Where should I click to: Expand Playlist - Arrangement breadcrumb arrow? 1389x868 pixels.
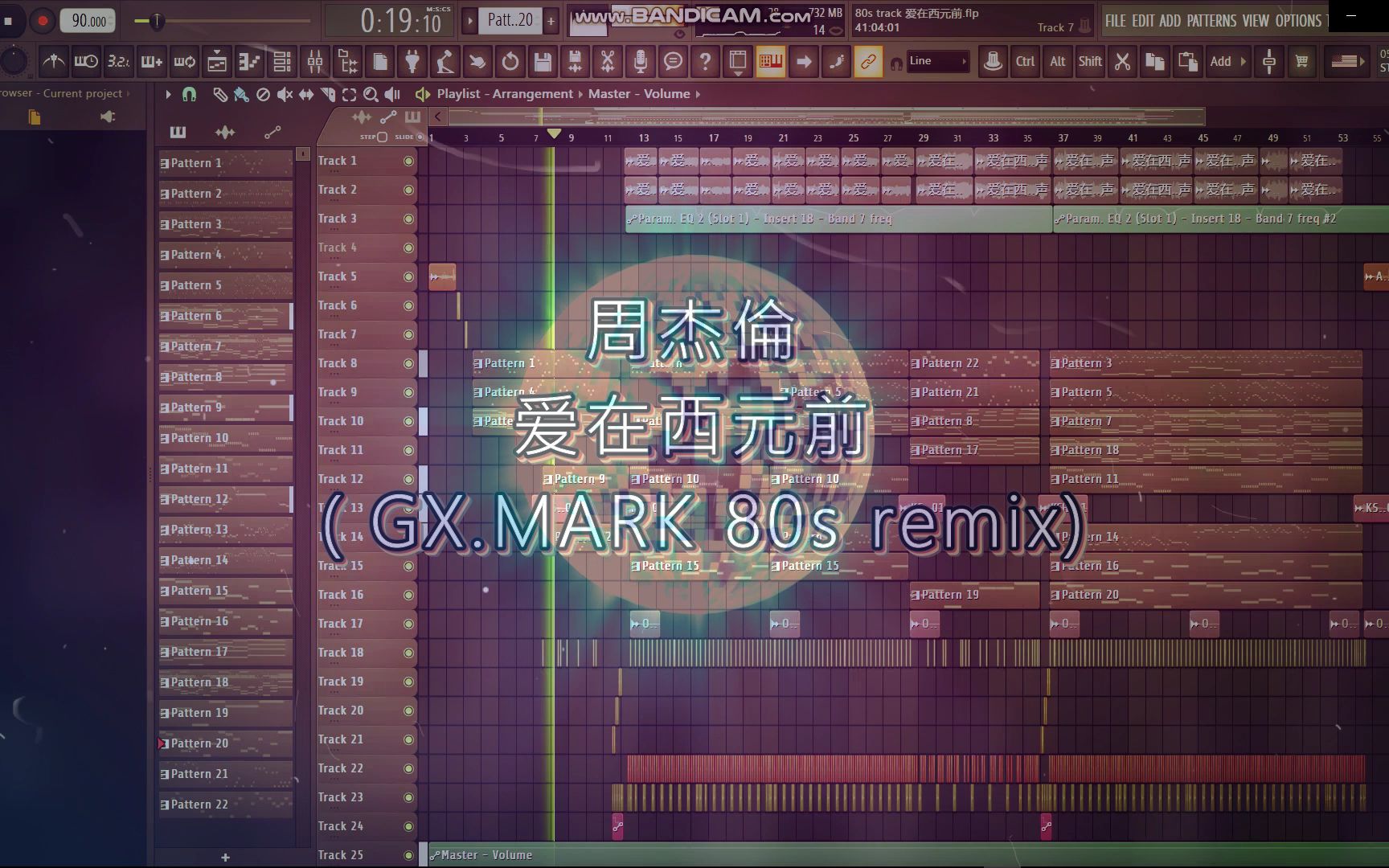point(580,94)
